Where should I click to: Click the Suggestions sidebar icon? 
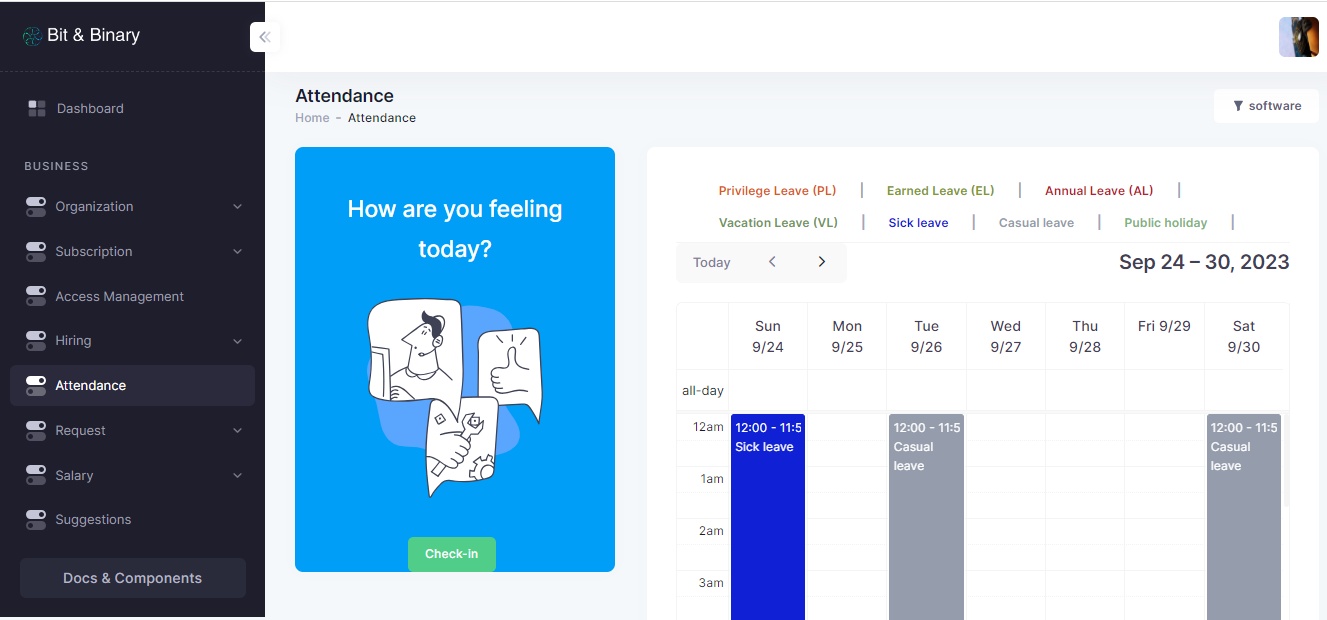click(x=36, y=519)
